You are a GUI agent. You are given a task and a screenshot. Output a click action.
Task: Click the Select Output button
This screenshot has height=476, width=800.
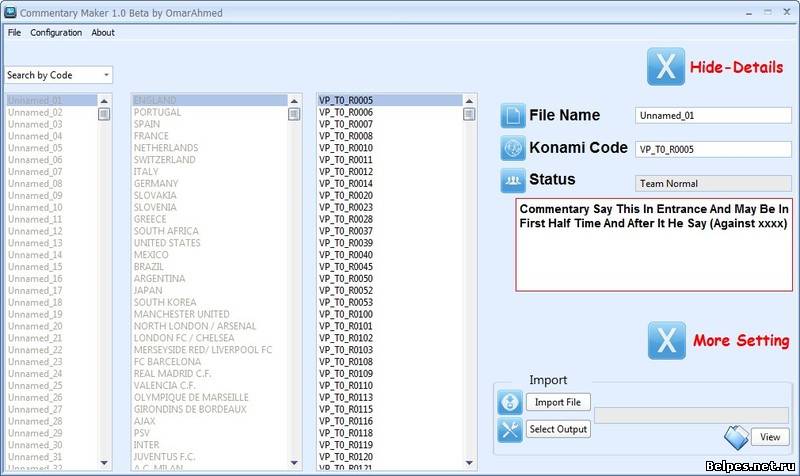click(x=558, y=429)
